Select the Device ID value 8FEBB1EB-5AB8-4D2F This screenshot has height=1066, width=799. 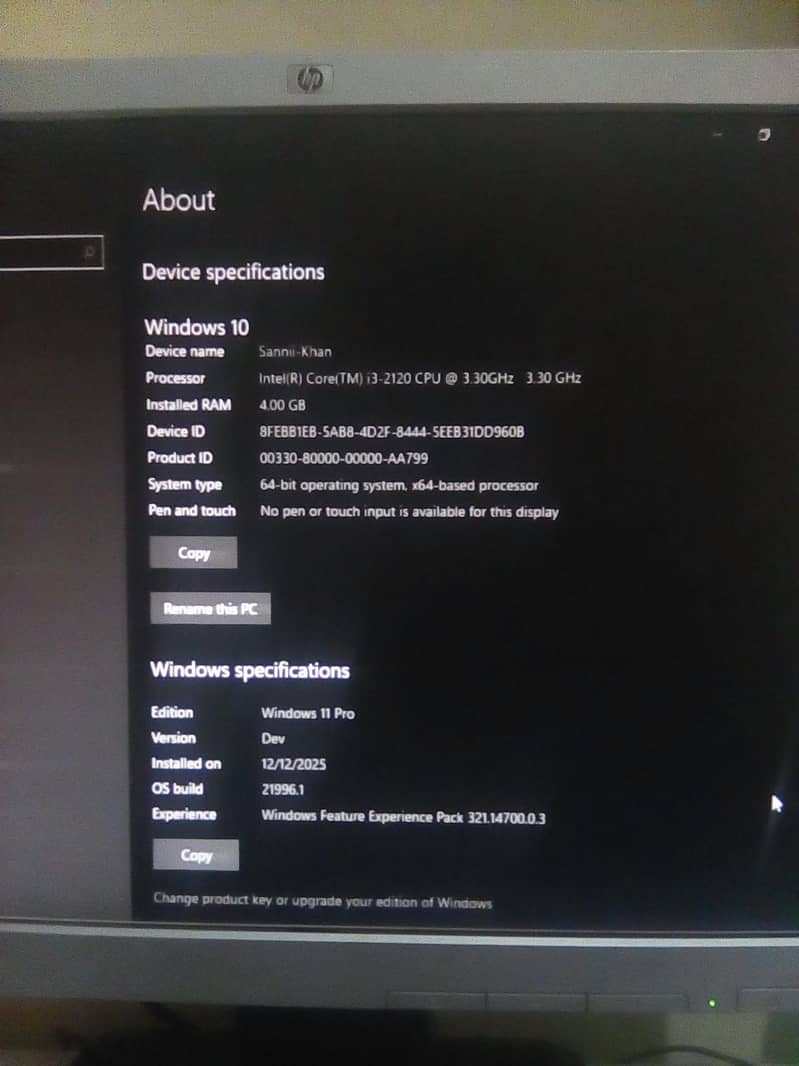tap(392, 432)
